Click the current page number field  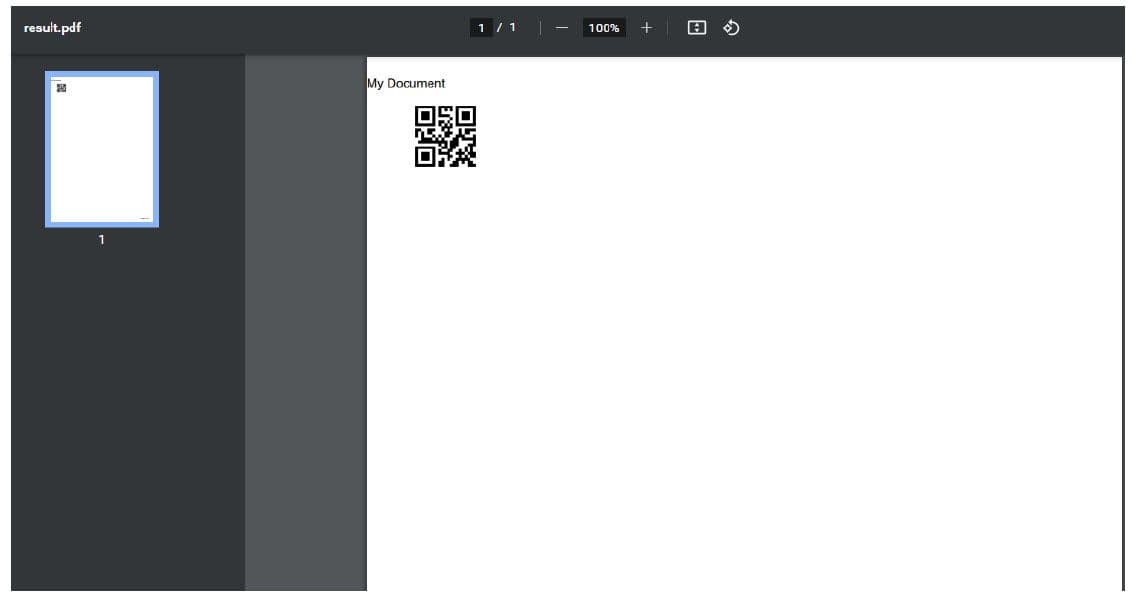click(x=482, y=28)
